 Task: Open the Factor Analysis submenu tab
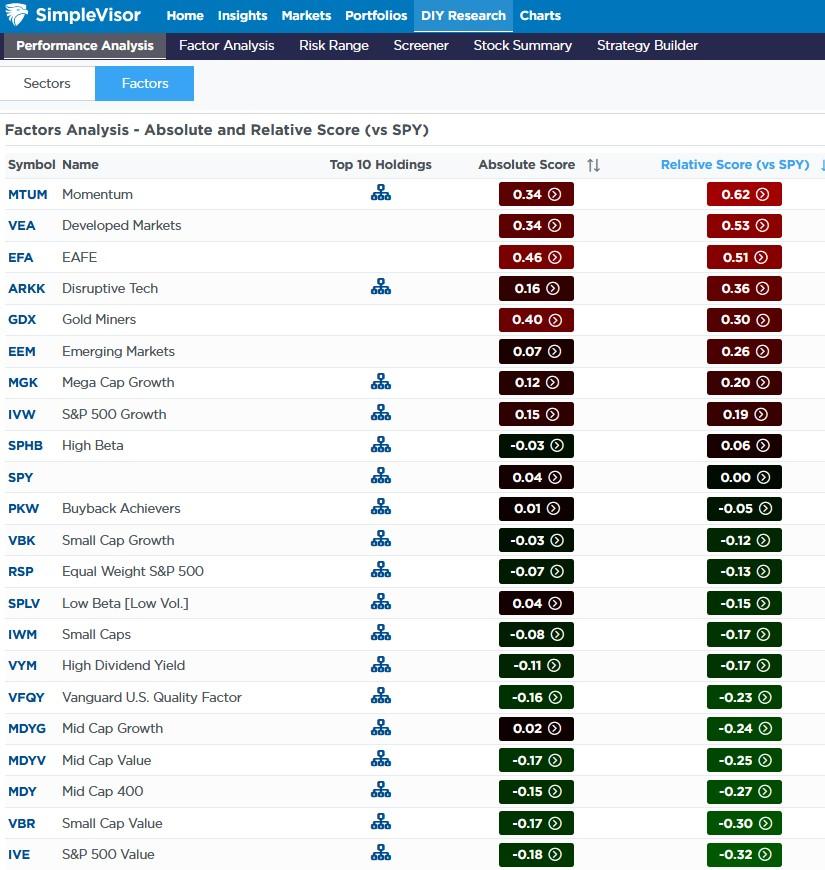226,46
